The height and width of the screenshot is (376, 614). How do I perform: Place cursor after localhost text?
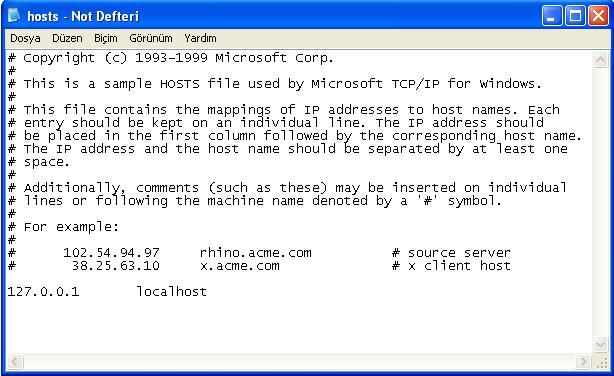(x=207, y=291)
